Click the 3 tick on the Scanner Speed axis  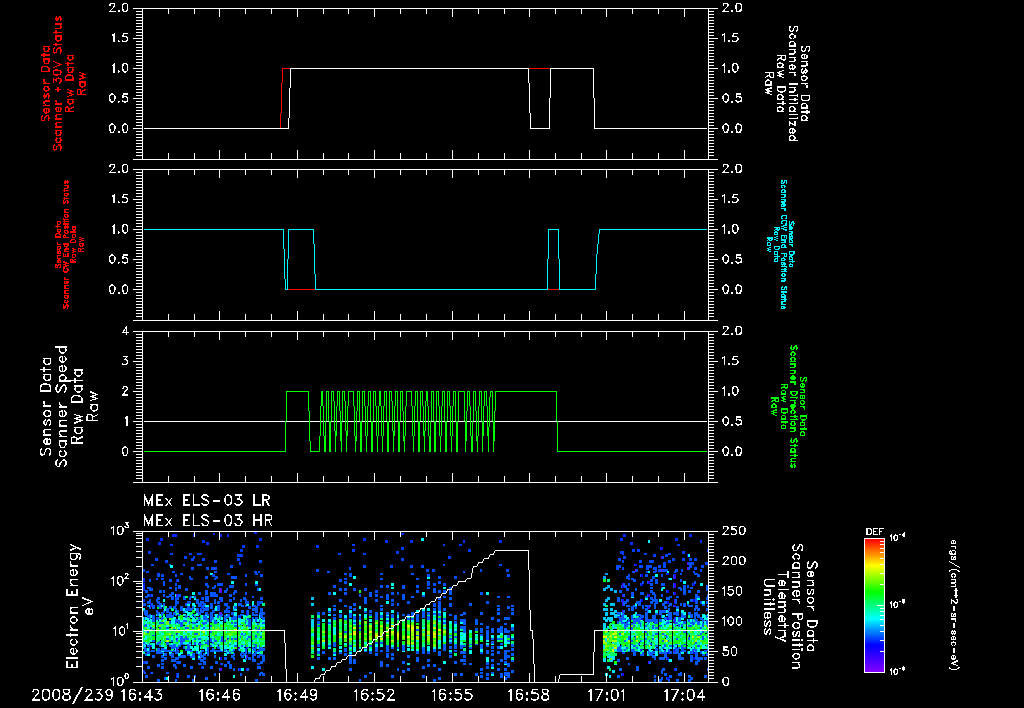[x=125, y=361]
